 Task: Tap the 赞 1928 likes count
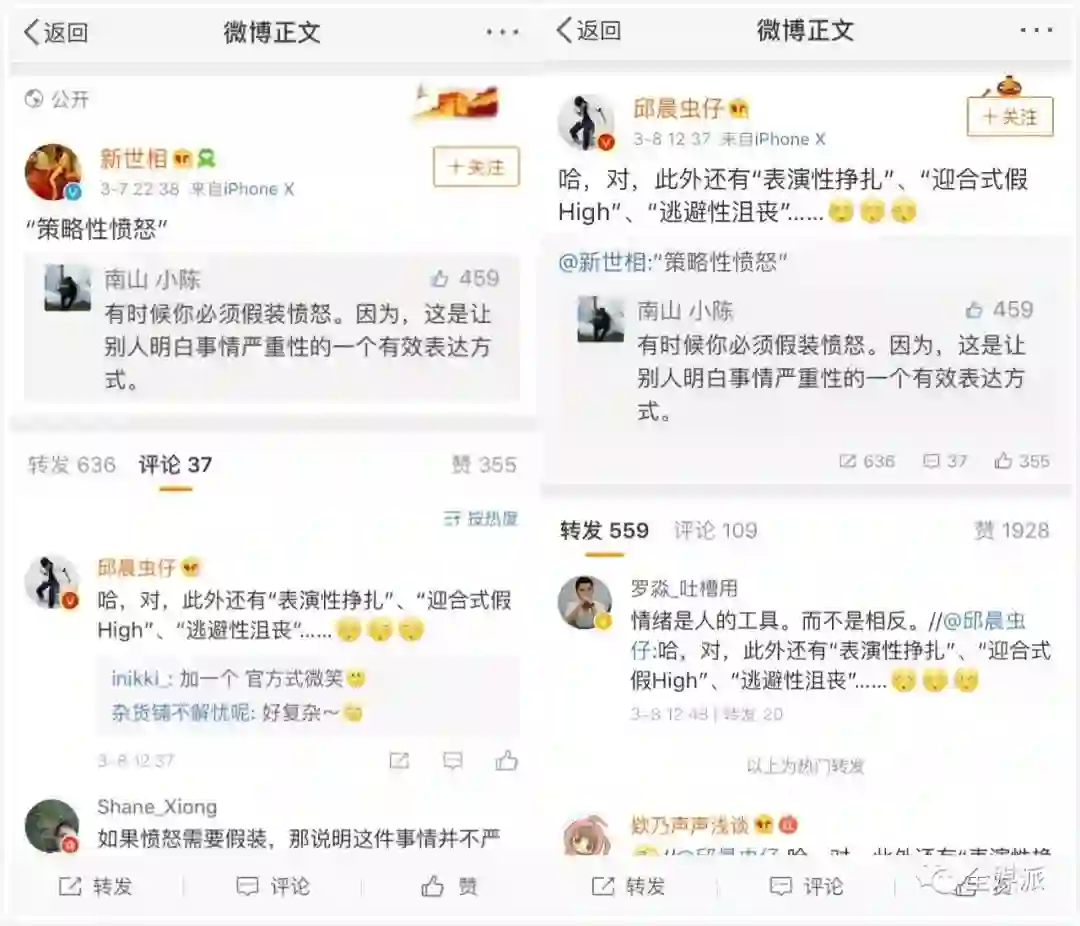[1011, 530]
